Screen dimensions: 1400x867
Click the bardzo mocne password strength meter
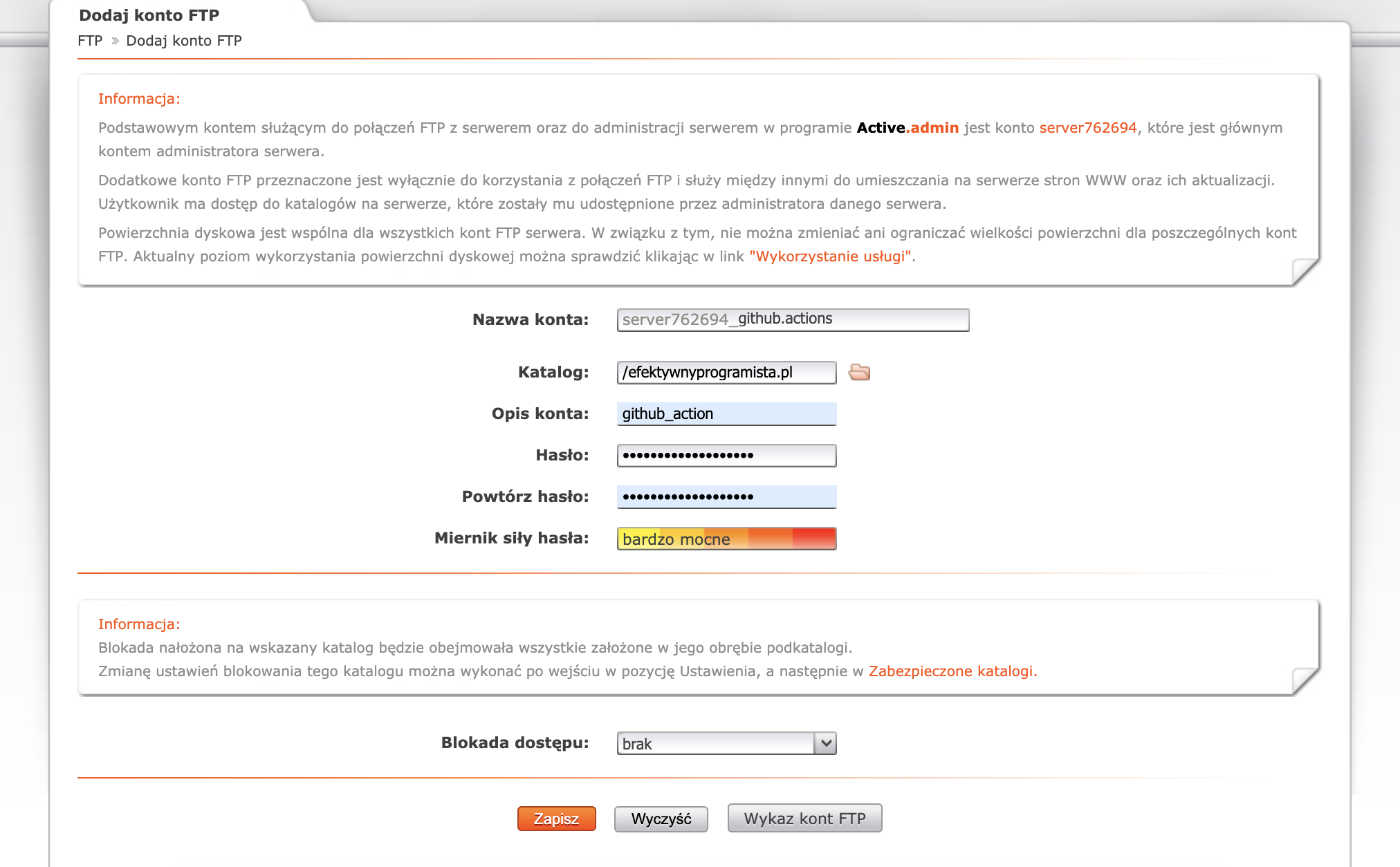pos(726,539)
